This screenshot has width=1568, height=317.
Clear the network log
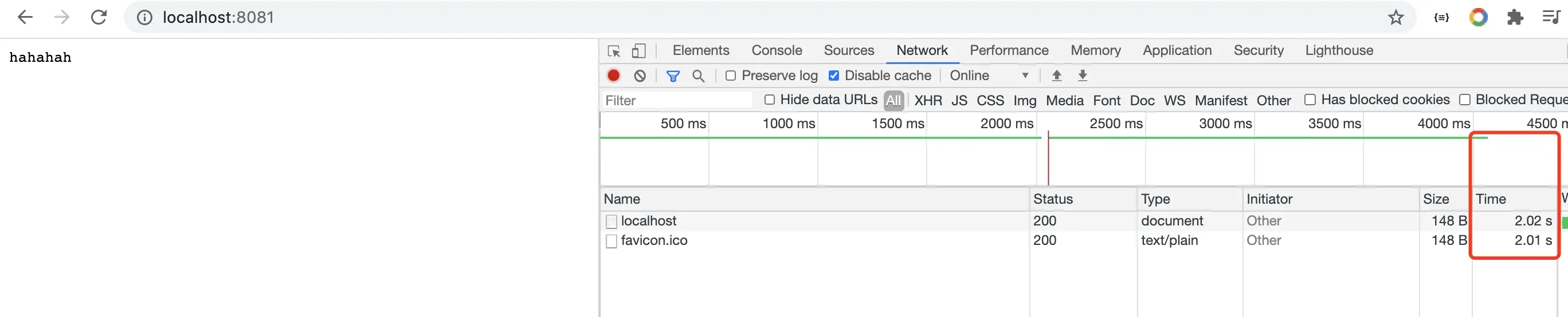(640, 76)
